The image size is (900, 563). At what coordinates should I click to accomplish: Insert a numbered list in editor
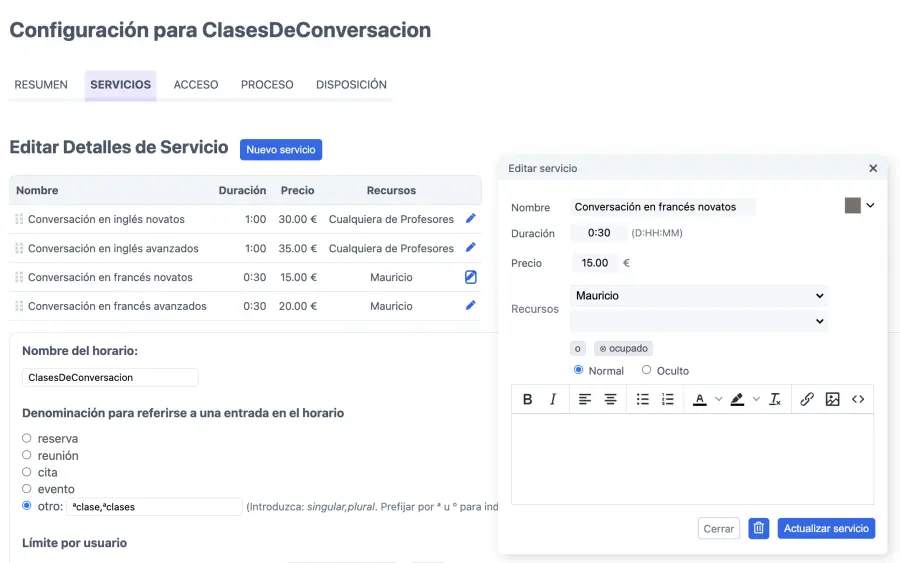point(667,400)
